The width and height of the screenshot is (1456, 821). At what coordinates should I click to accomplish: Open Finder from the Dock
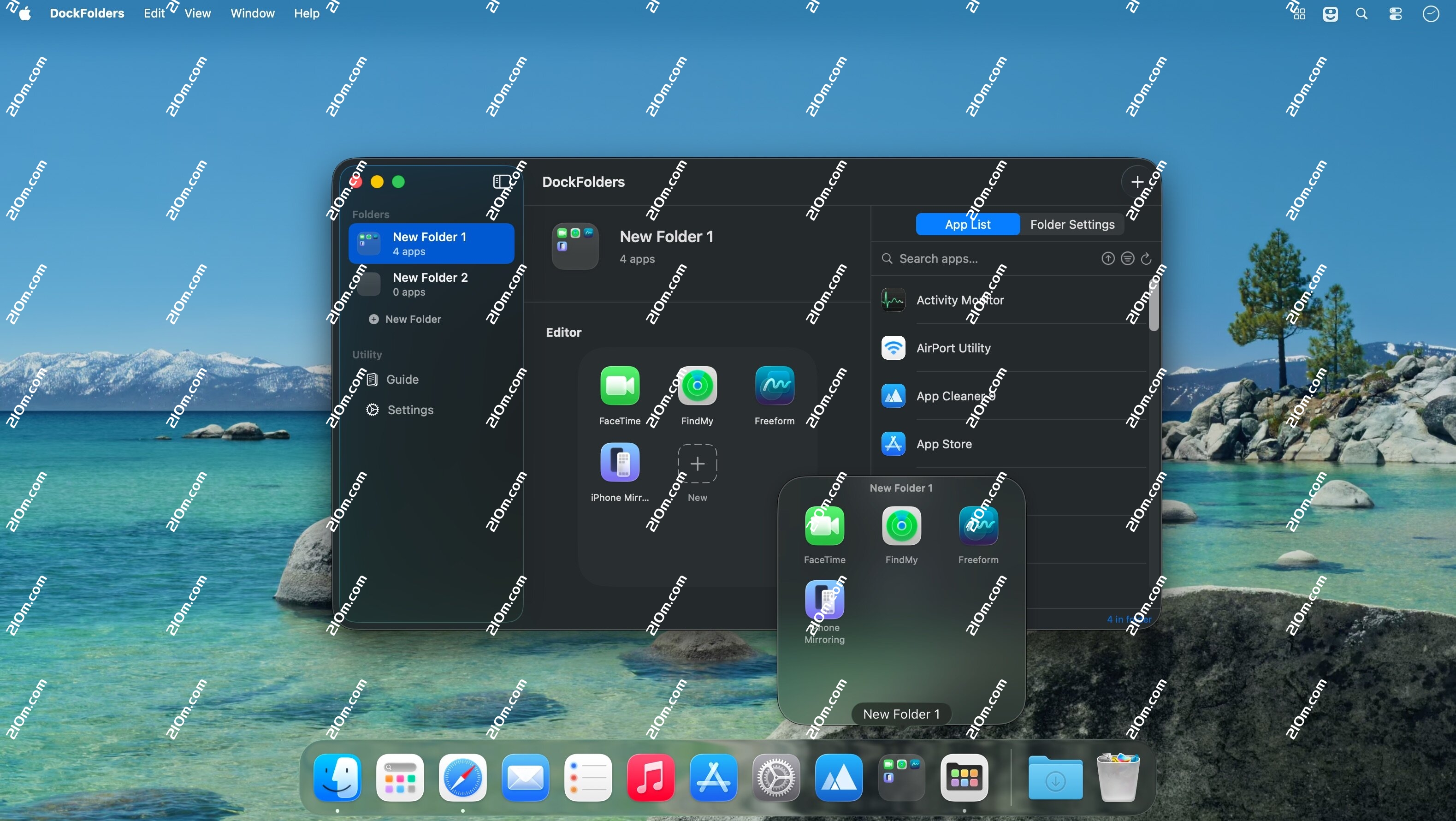[x=337, y=778]
